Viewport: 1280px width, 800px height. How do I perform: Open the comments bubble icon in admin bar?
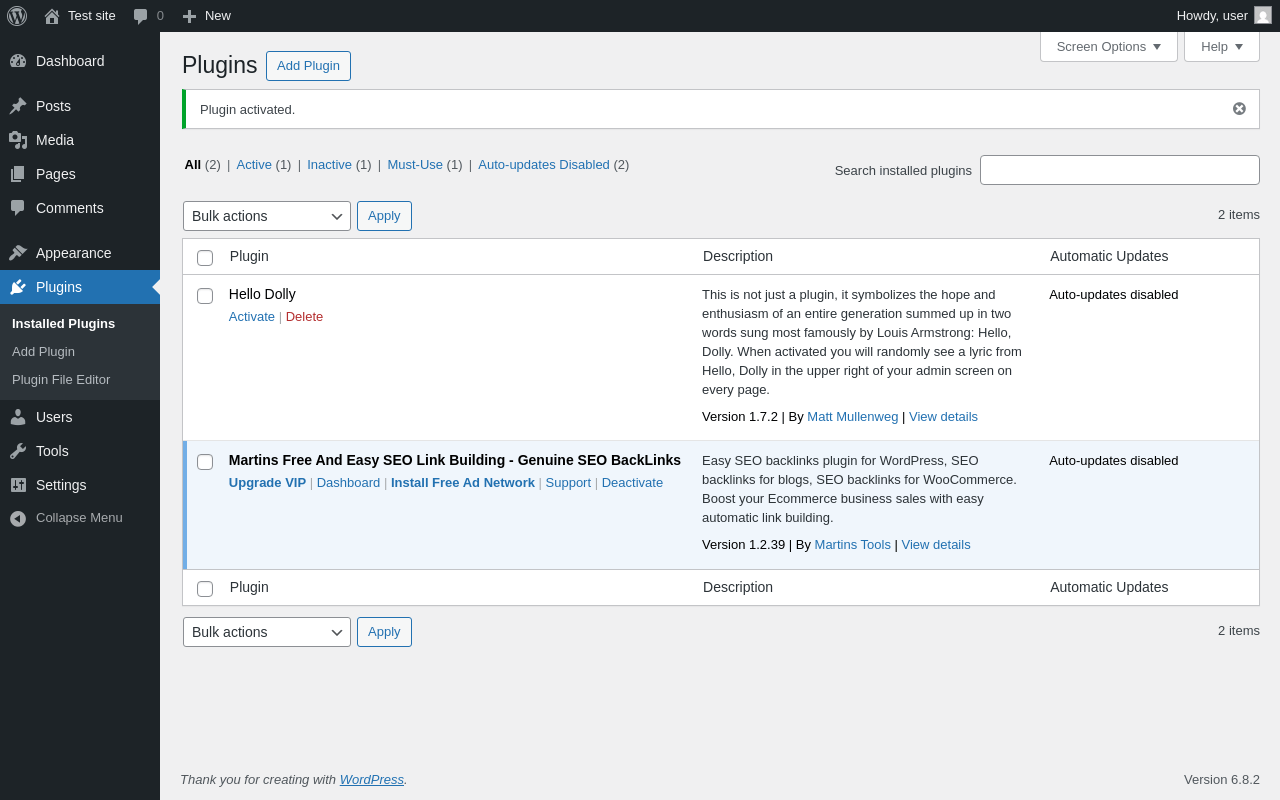[x=141, y=16]
